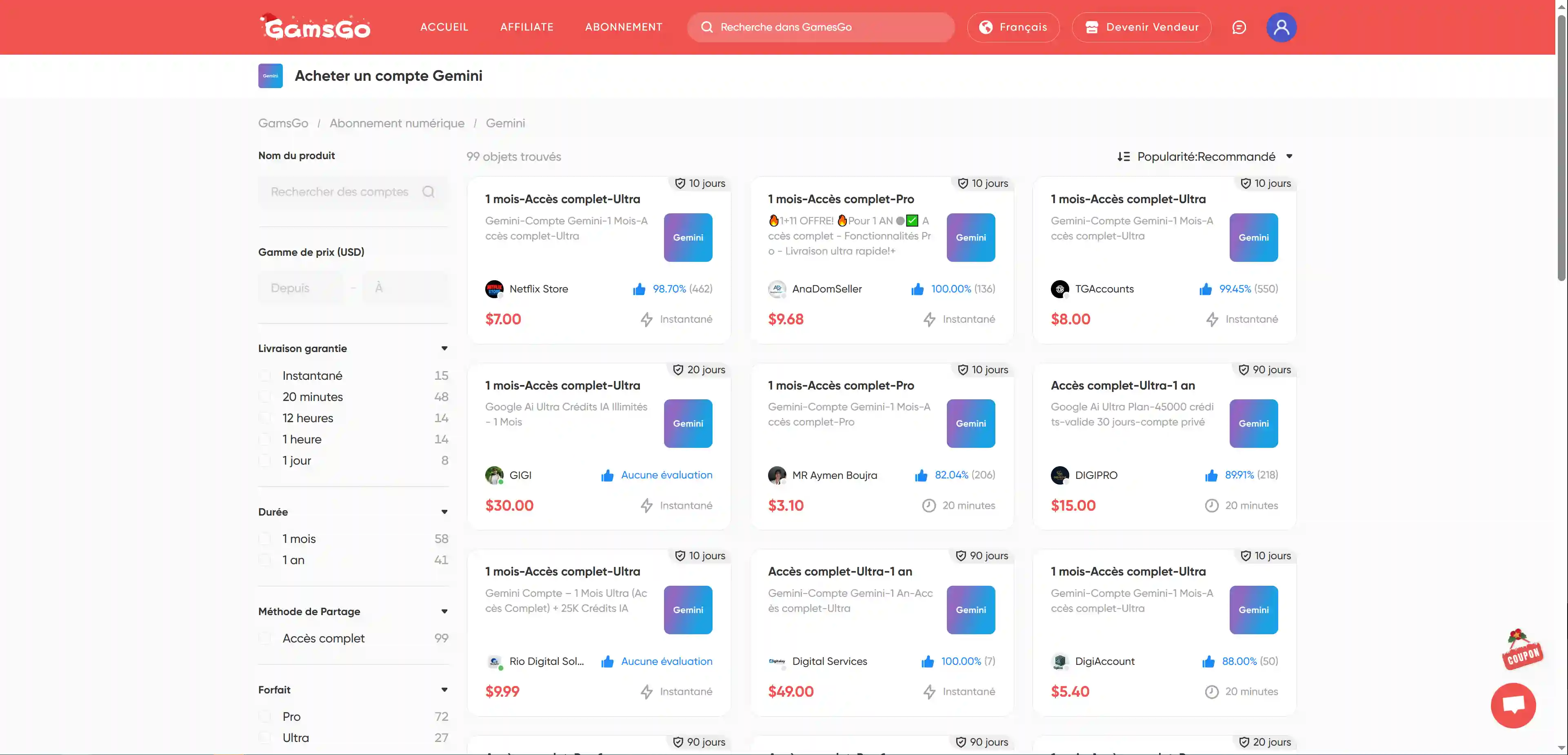Image resolution: width=1568 pixels, height=755 pixels.
Task: Follow the Abonnement numérique breadcrumb link
Action: pyautogui.click(x=397, y=124)
